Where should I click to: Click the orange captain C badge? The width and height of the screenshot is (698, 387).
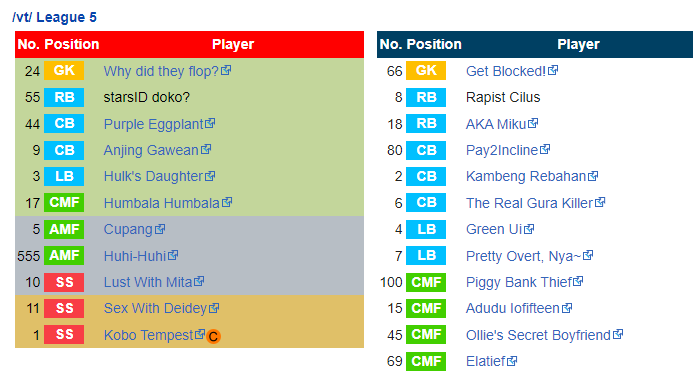213,336
